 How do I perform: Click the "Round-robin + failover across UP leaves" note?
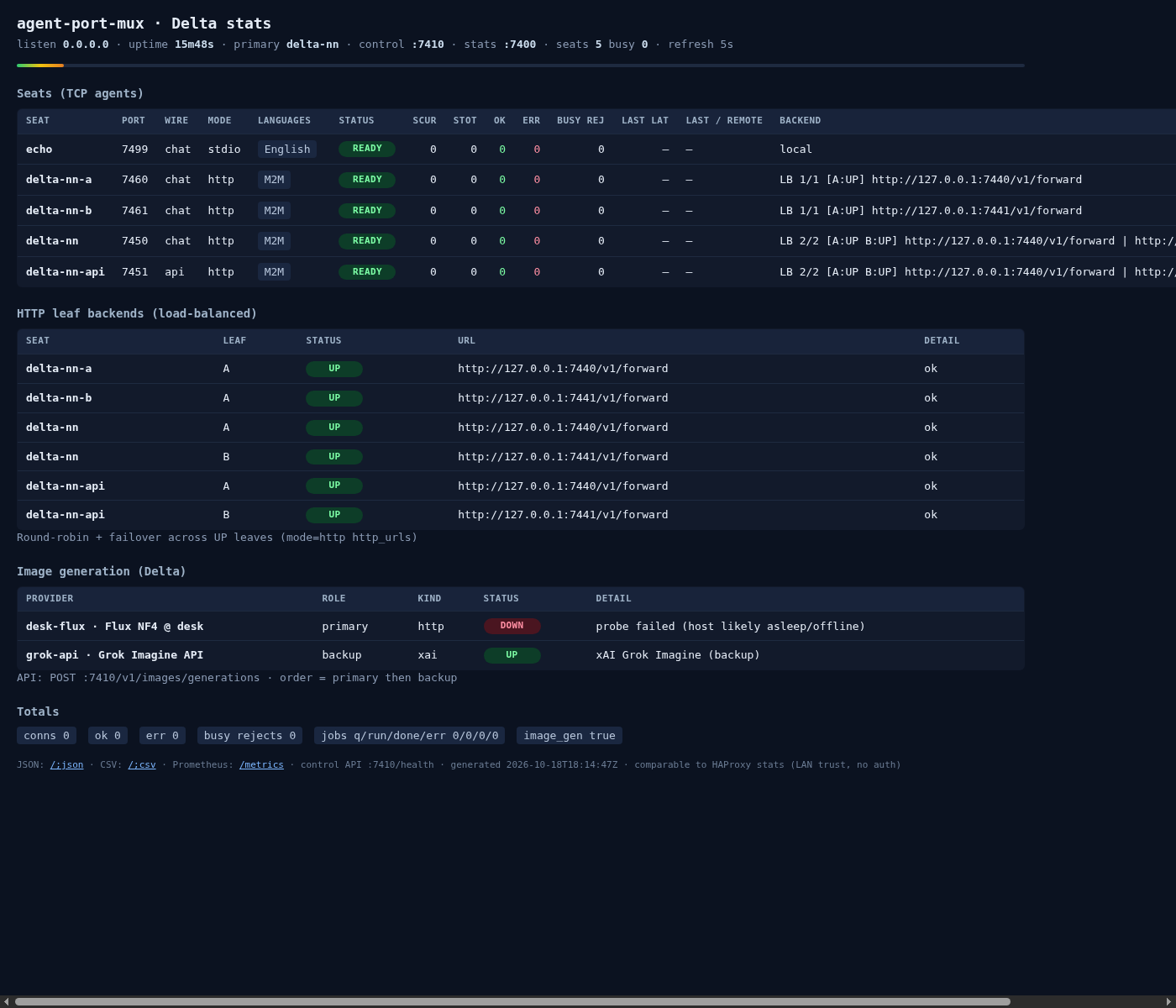(217, 538)
